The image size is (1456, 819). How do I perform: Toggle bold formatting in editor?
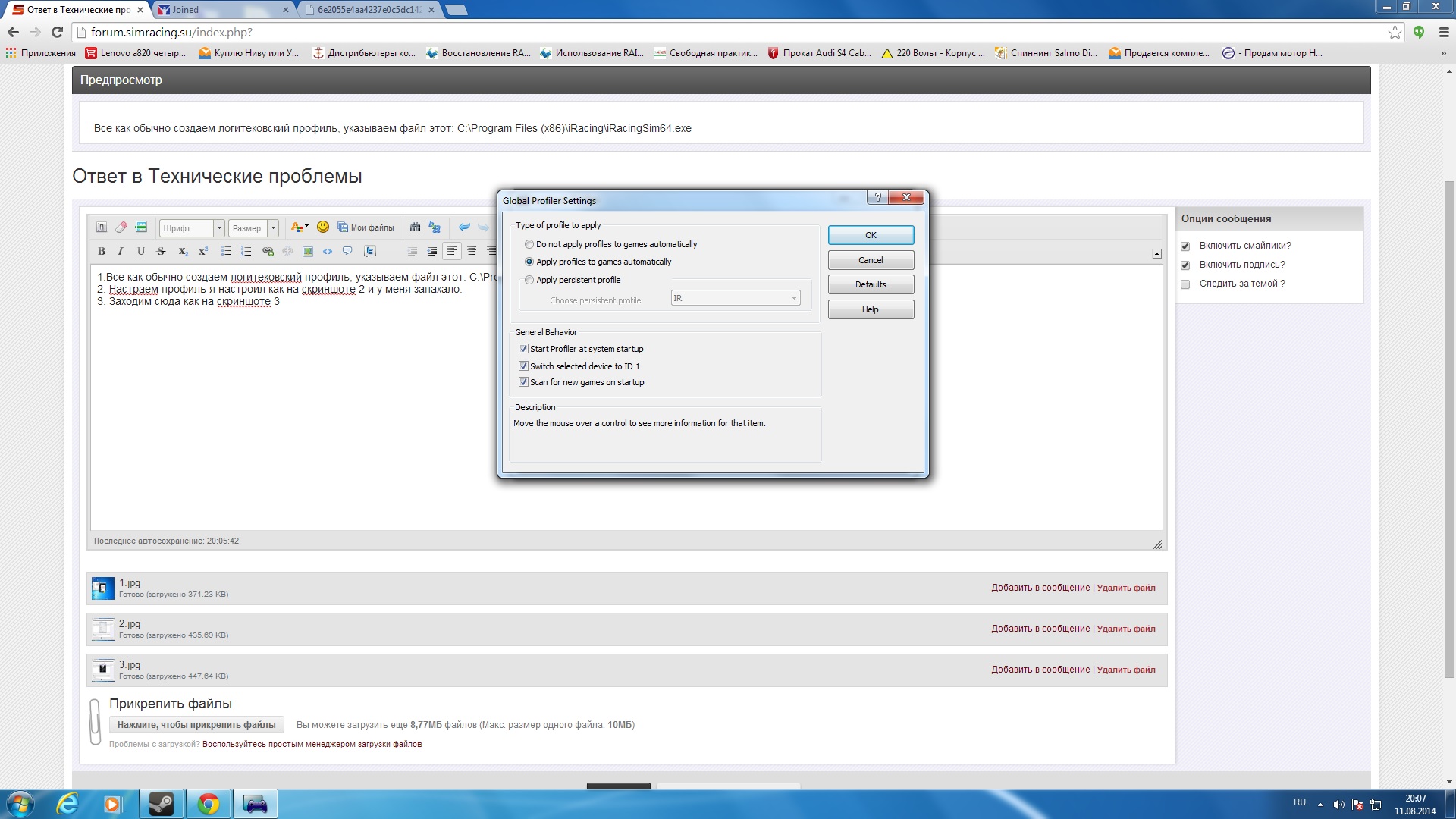pyautogui.click(x=102, y=251)
